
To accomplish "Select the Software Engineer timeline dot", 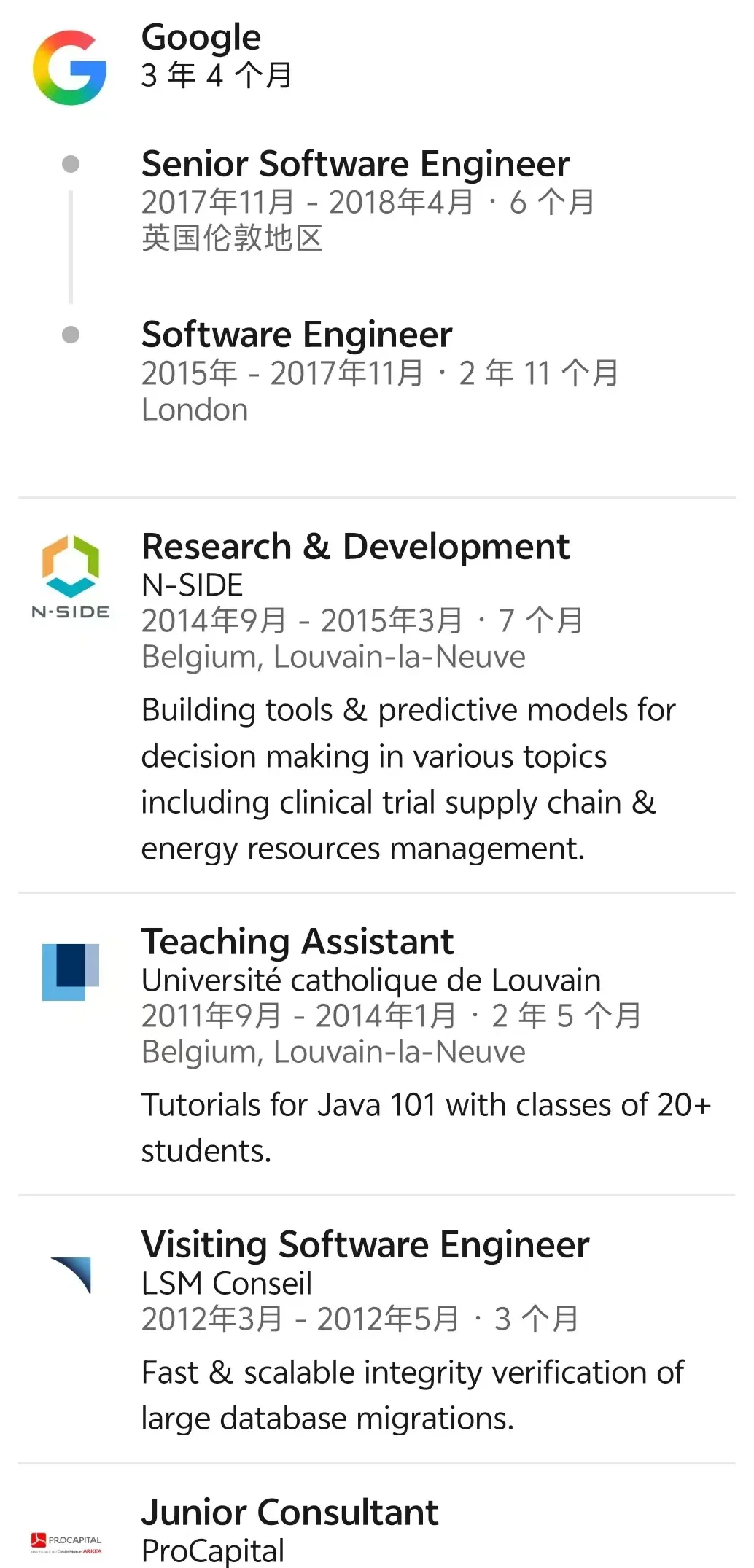I will (x=71, y=335).
